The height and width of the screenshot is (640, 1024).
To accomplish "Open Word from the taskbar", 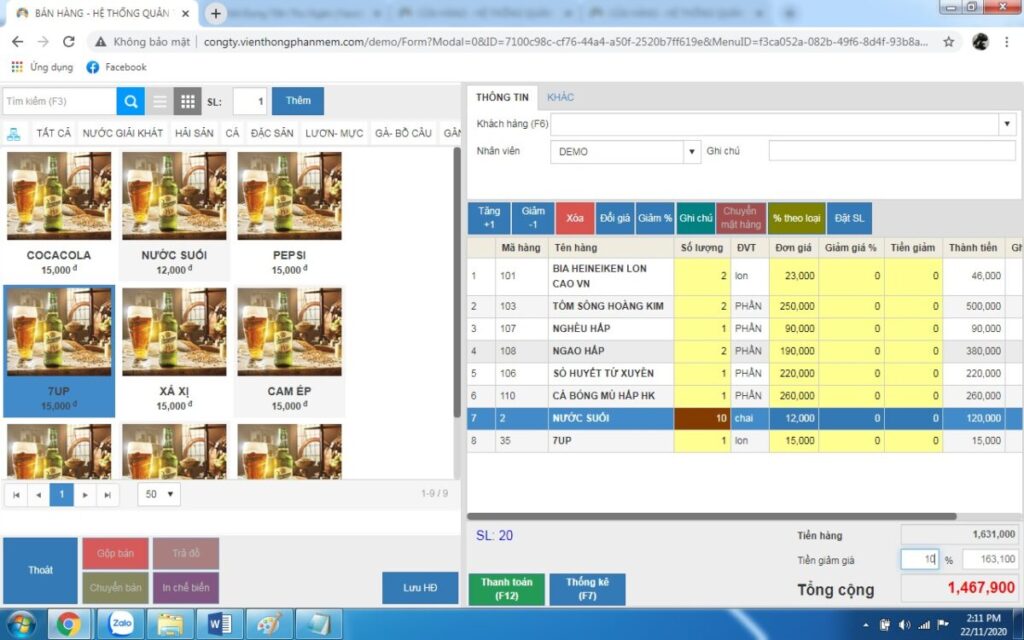I will [219, 624].
